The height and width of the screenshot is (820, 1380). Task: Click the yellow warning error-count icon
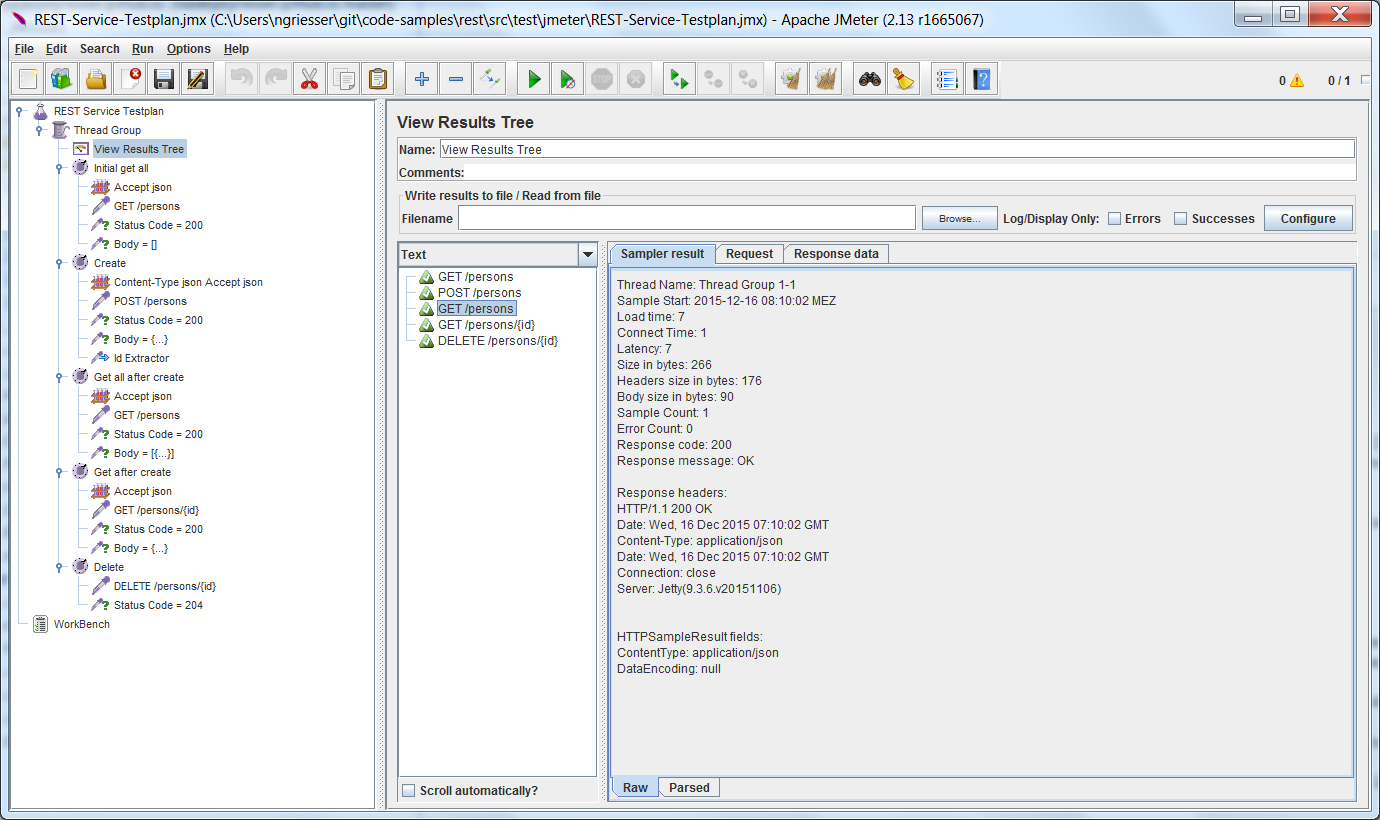click(x=1297, y=81)
